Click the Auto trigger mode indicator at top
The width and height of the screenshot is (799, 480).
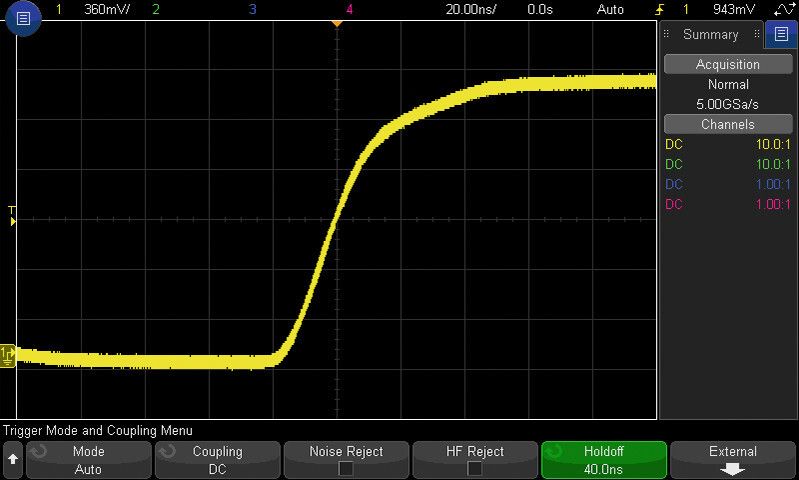coord(610,9)
